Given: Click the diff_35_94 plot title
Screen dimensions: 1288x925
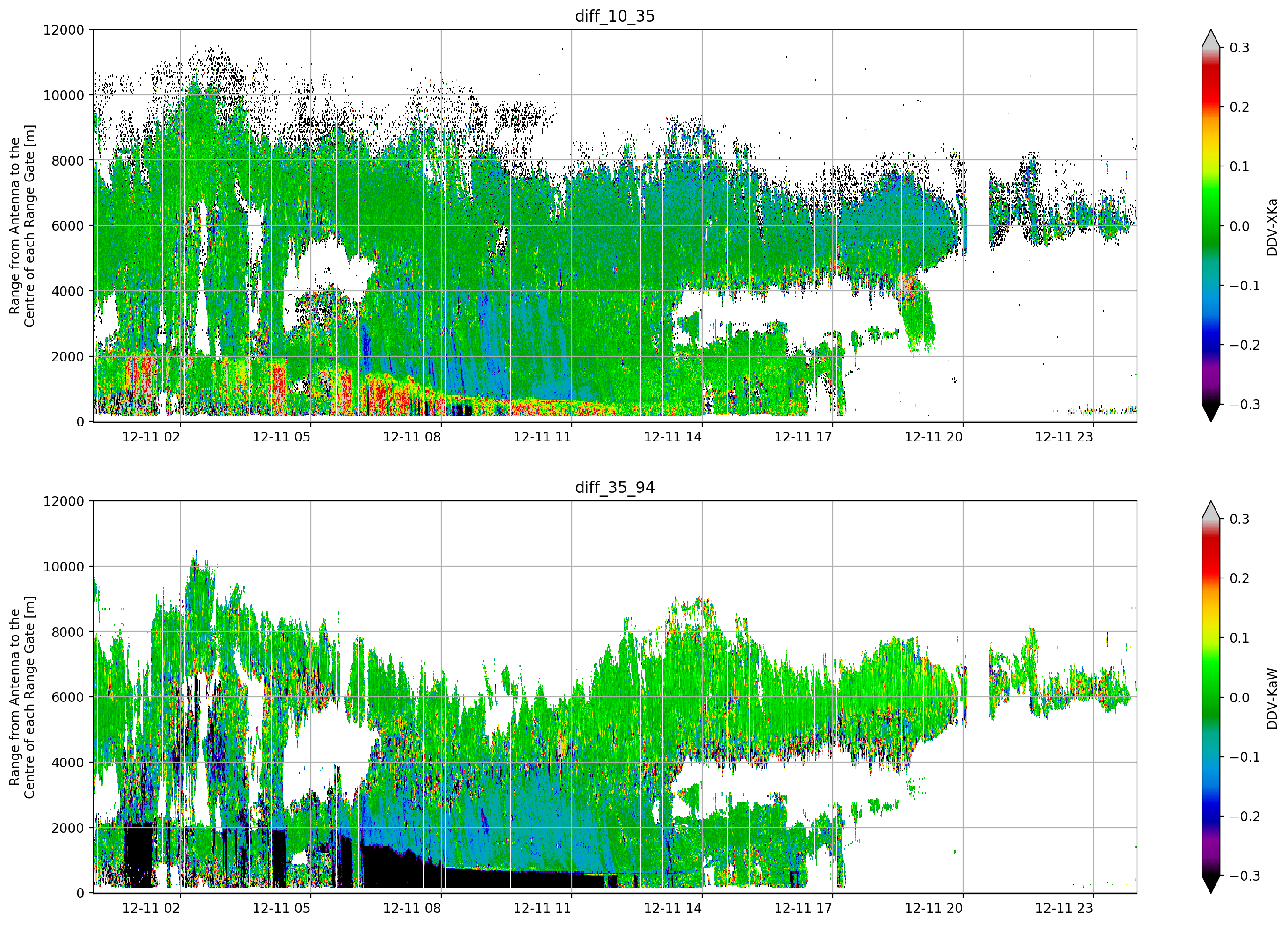Looking at the screenshot, I should (614, 487).
